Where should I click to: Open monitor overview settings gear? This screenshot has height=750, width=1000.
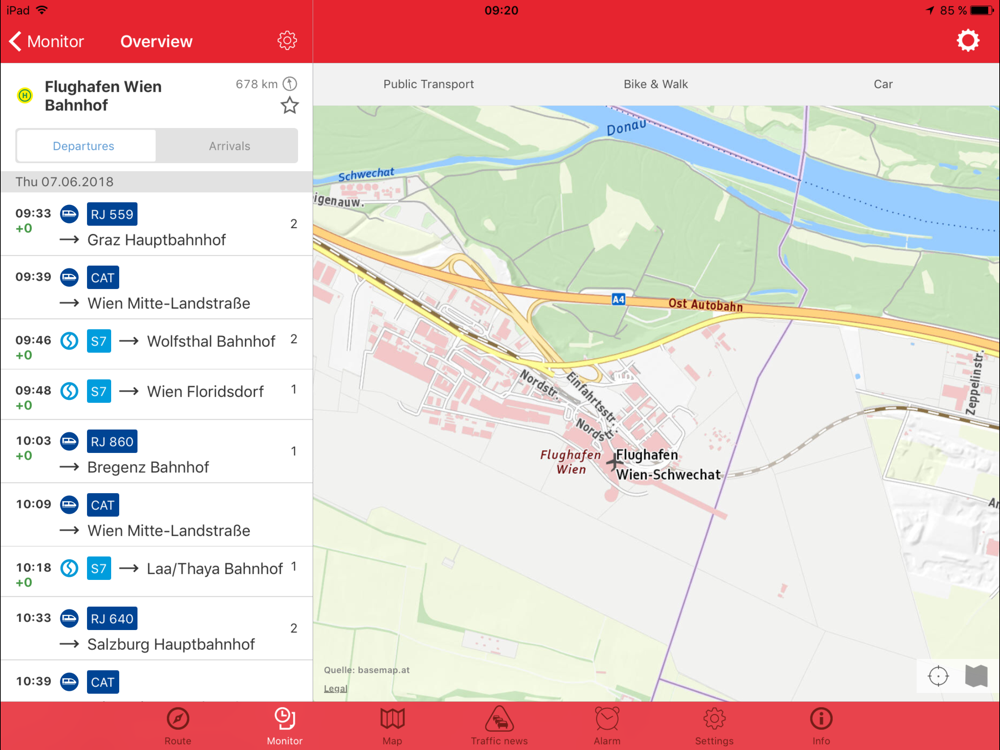point(287,40)
